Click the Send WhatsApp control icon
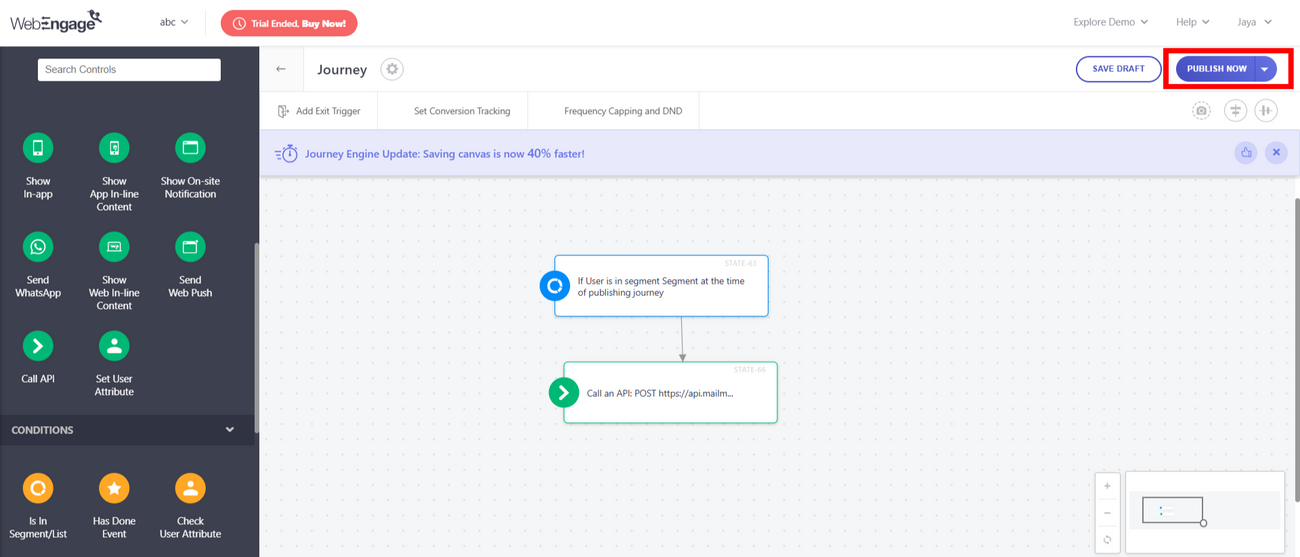 [x=38, y=247]
